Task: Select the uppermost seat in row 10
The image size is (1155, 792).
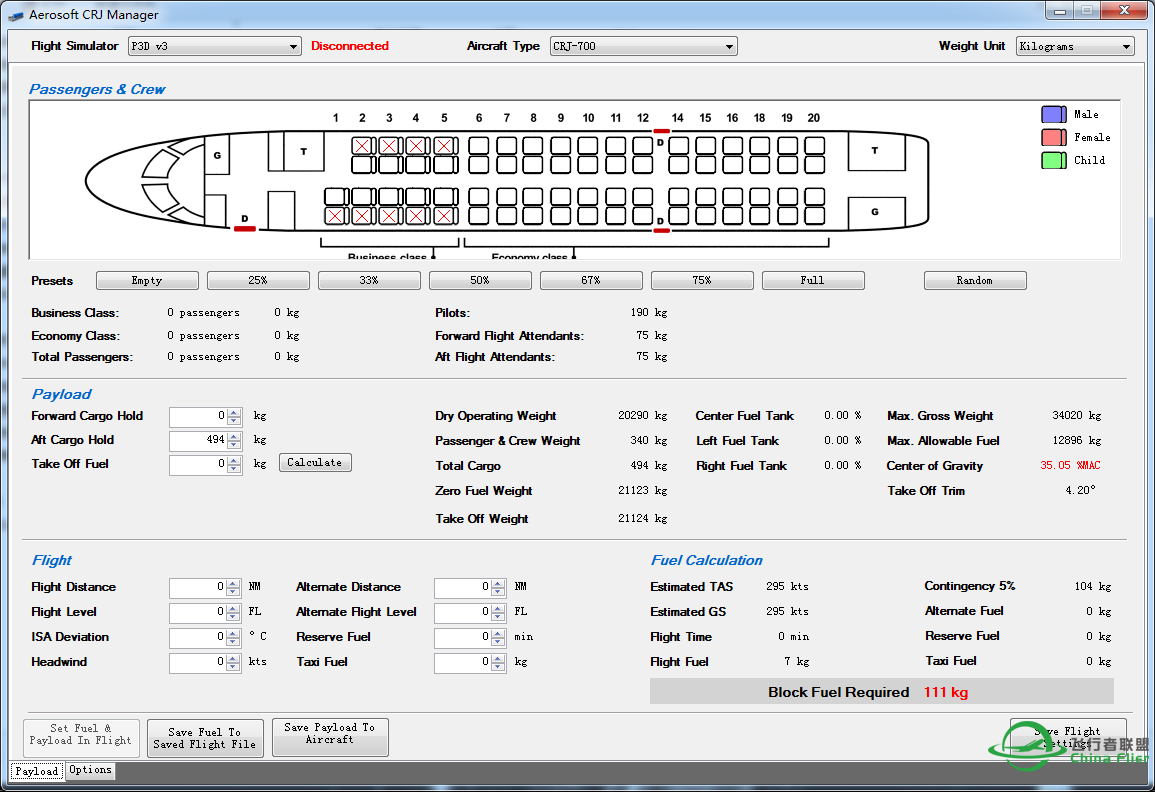Action: (588, 145)
